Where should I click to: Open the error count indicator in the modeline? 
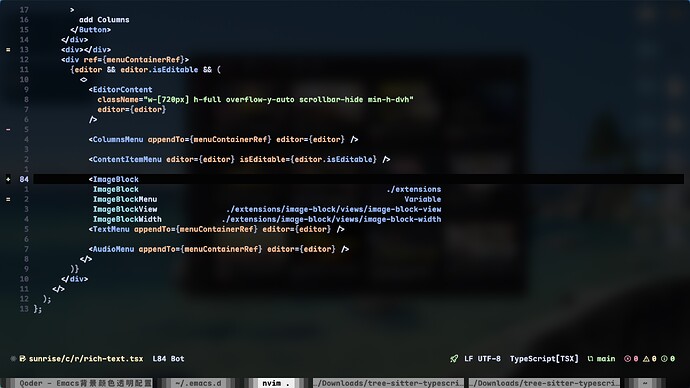(631, 359)
